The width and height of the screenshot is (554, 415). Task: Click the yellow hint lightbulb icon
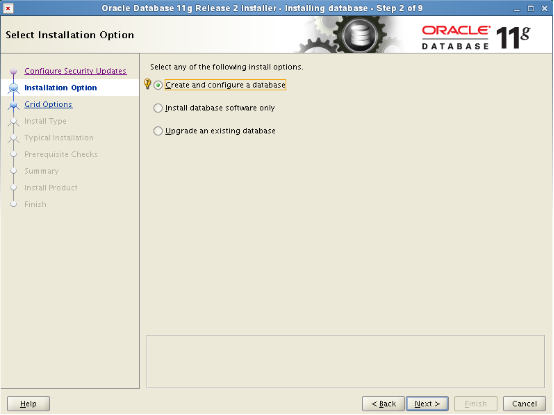[x=148, y=84]
